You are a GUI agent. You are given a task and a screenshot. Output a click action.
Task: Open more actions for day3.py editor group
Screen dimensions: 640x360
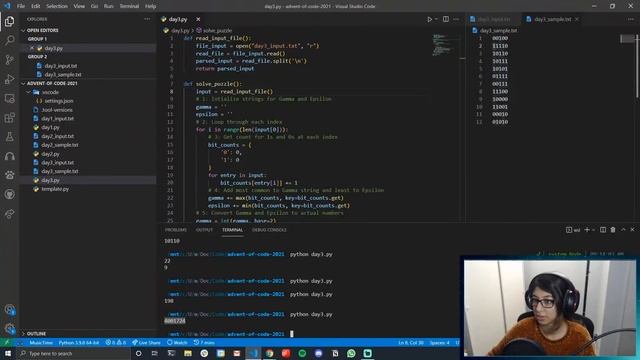tap(456, 19)
